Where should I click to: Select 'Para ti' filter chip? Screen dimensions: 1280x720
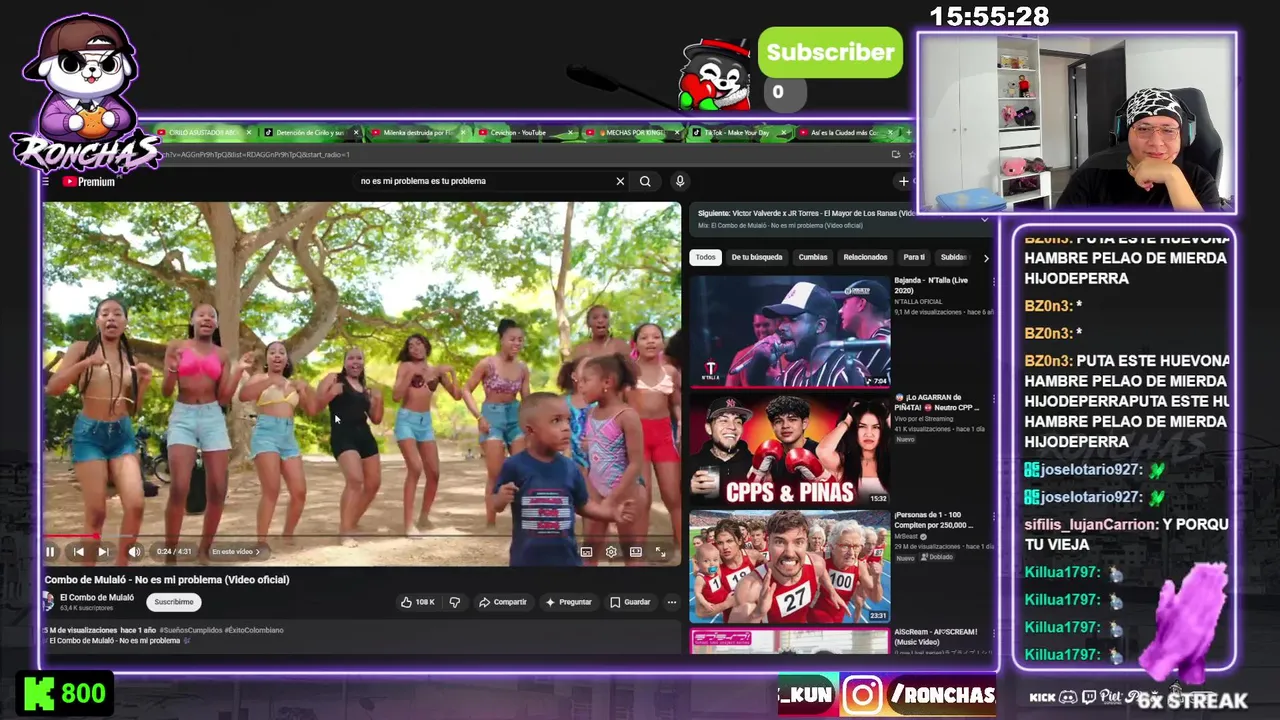914,257
